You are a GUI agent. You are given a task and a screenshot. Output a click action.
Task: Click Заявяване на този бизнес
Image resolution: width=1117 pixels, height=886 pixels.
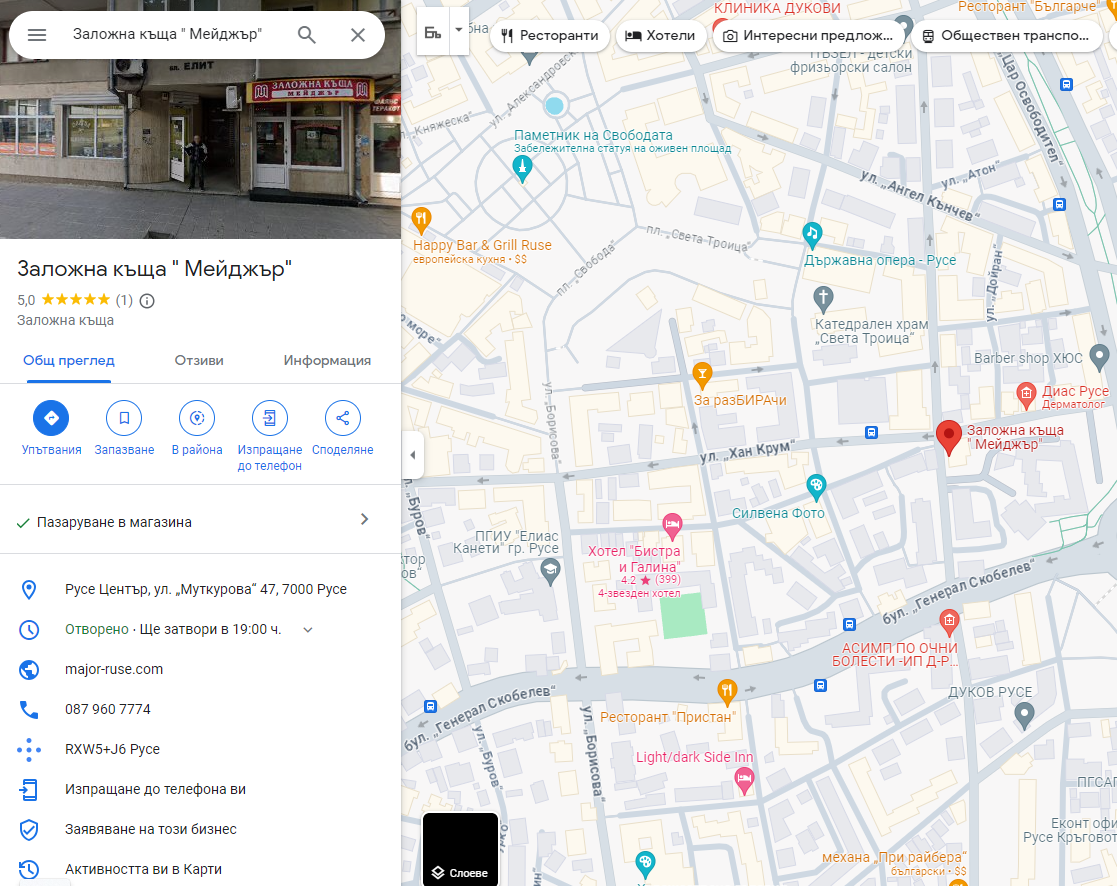click(151, 829)
